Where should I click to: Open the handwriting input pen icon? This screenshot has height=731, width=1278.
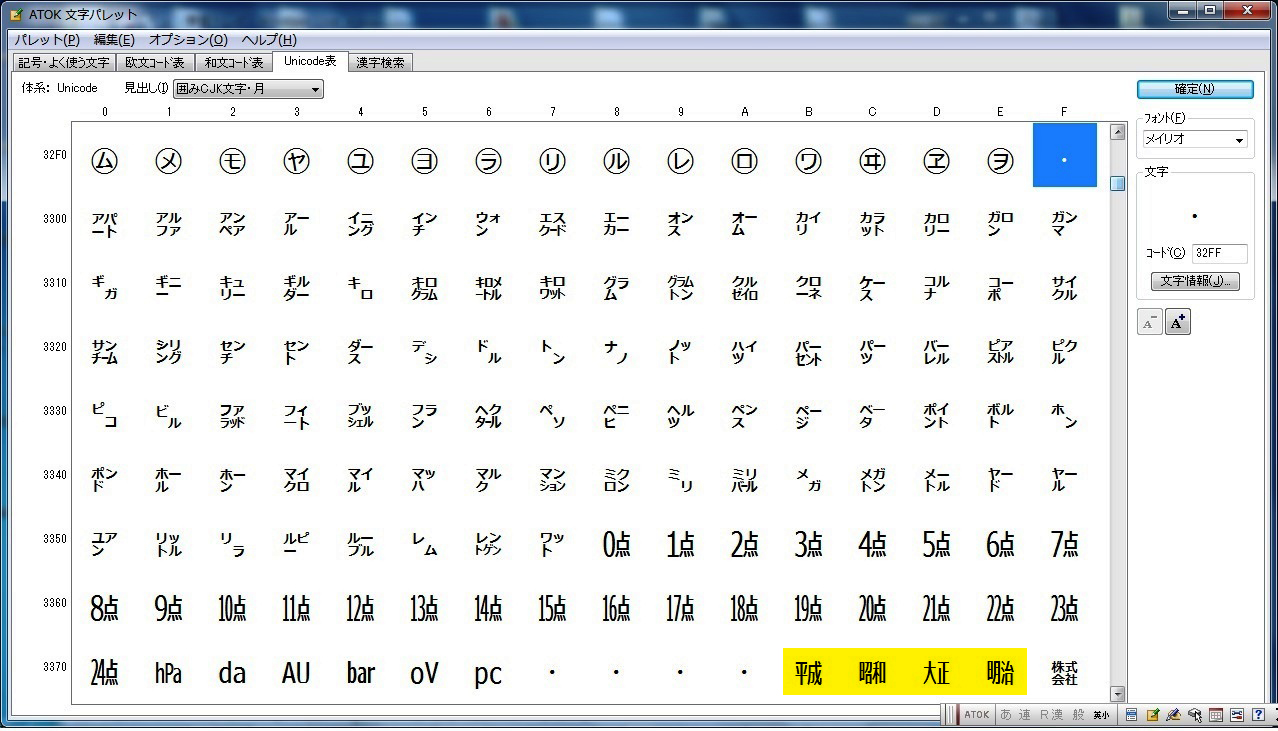click(x=1174, y=715)
